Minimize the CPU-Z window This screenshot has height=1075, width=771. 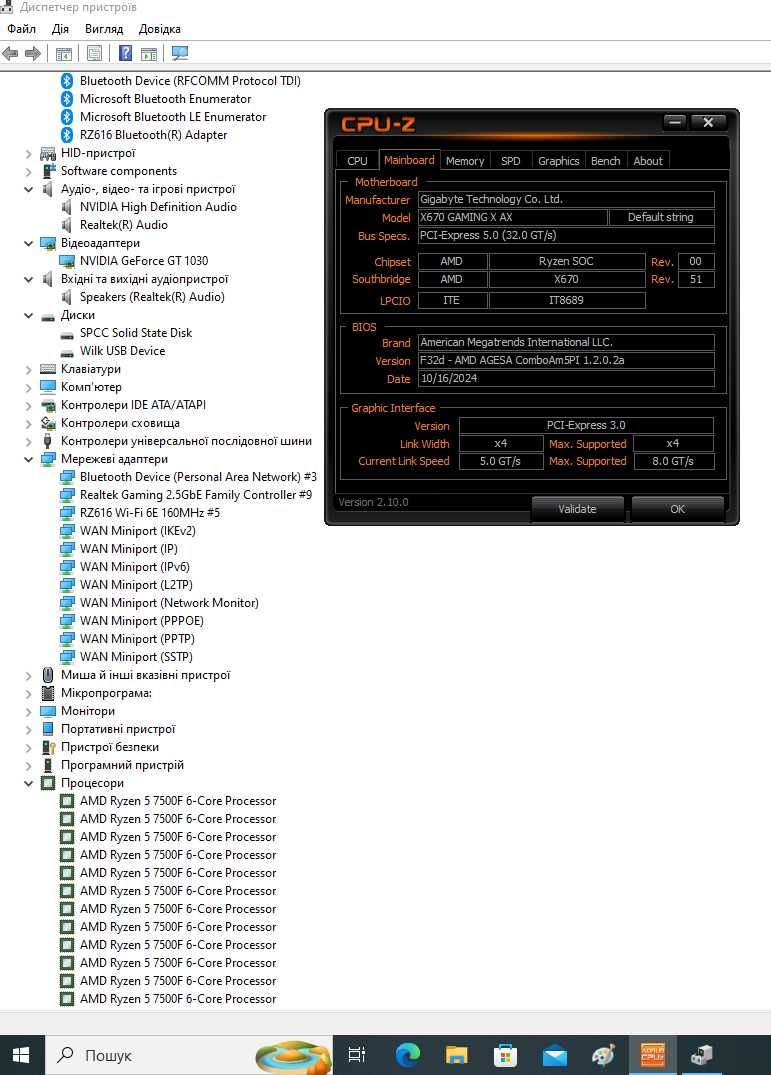pos(674,122)
